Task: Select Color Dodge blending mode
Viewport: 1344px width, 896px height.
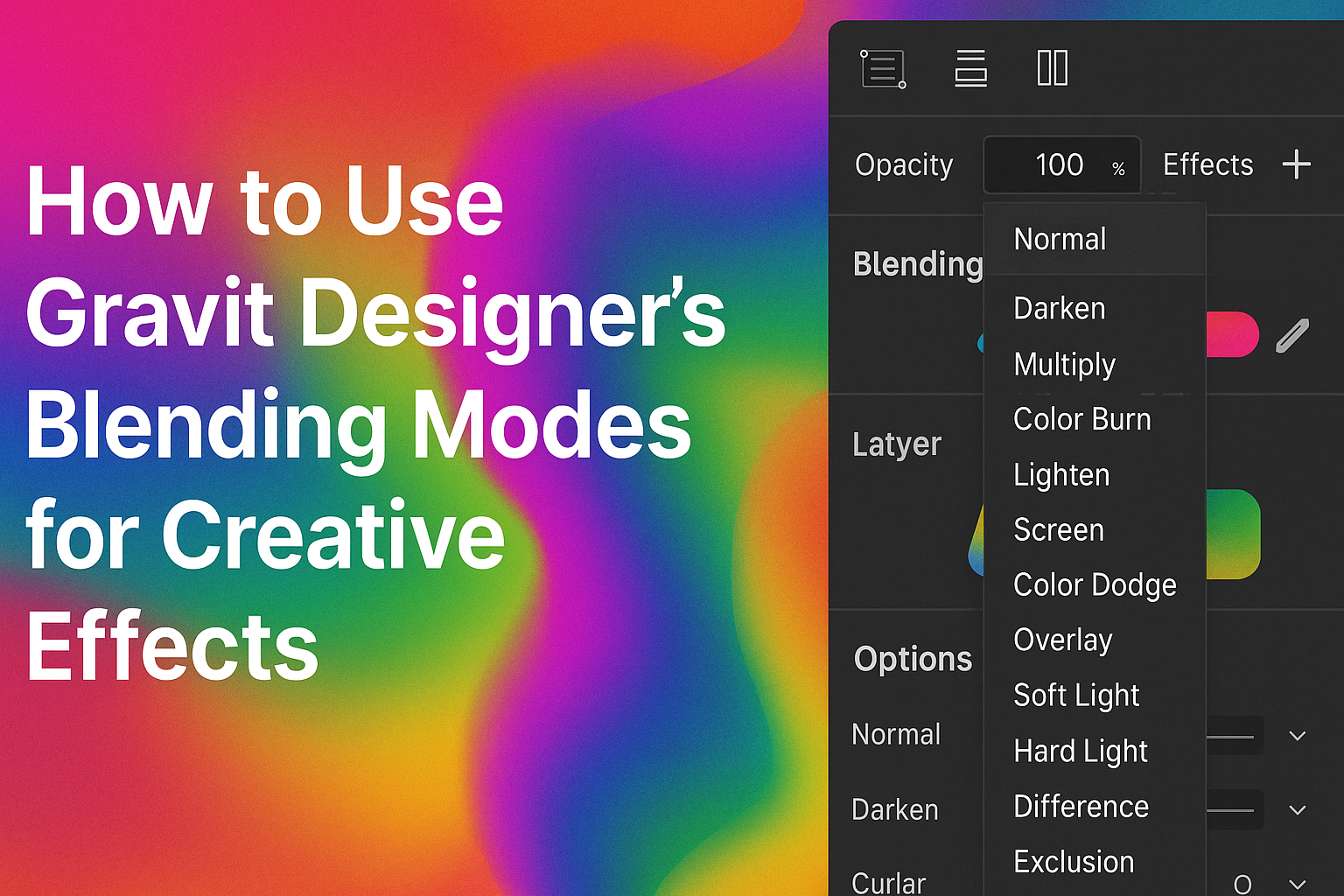Action: coord(1095,584)
